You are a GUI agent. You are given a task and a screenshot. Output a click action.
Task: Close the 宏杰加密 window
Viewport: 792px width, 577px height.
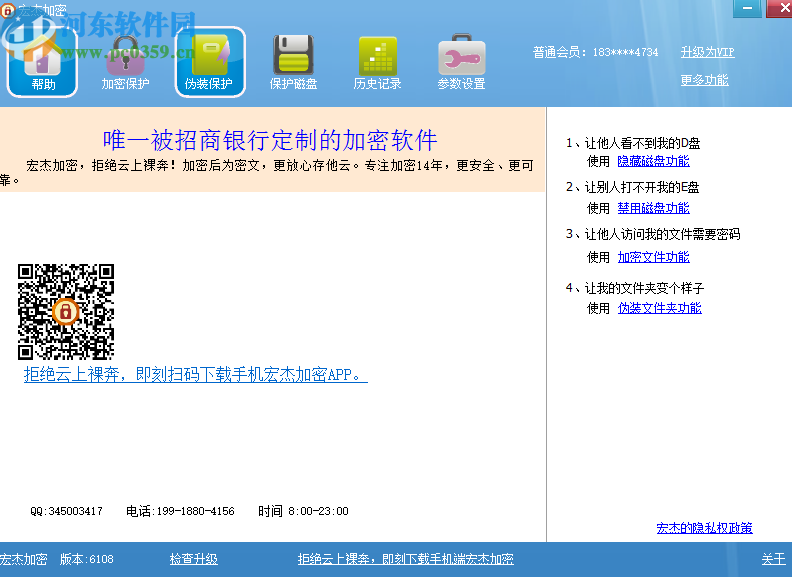point(781,8)
